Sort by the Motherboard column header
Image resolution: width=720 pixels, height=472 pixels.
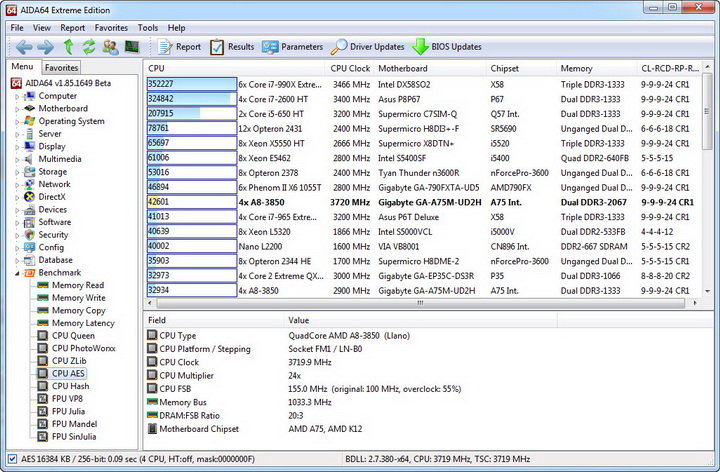[429, 68]
